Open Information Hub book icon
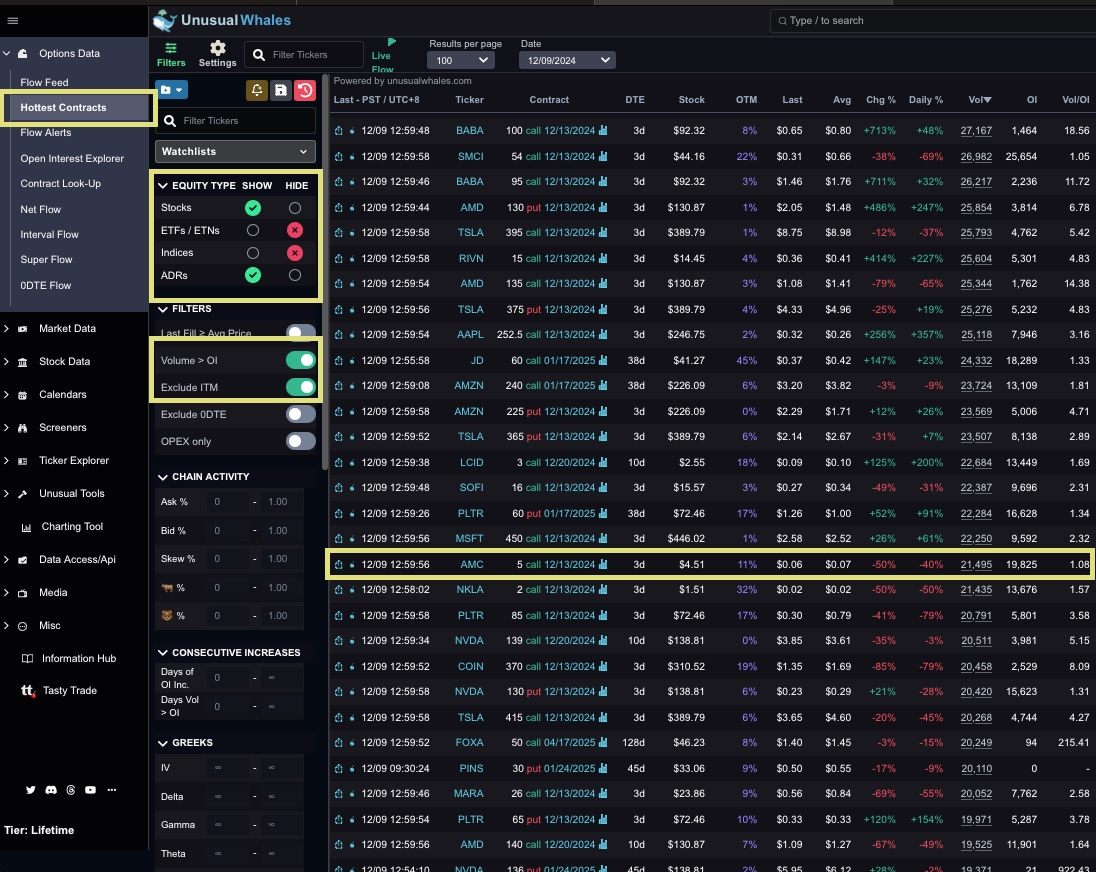 [27, 658]
